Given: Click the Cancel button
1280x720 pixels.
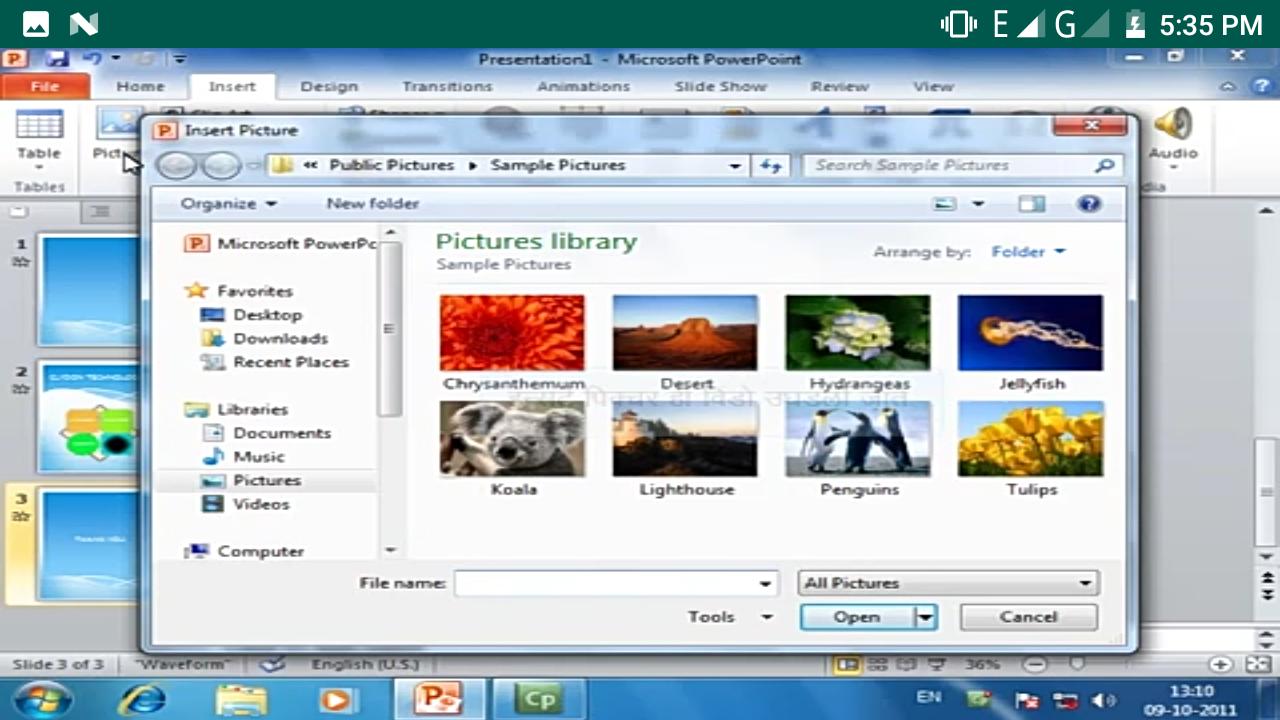Looking at the screenshot, I should [x=1028, y=617].
